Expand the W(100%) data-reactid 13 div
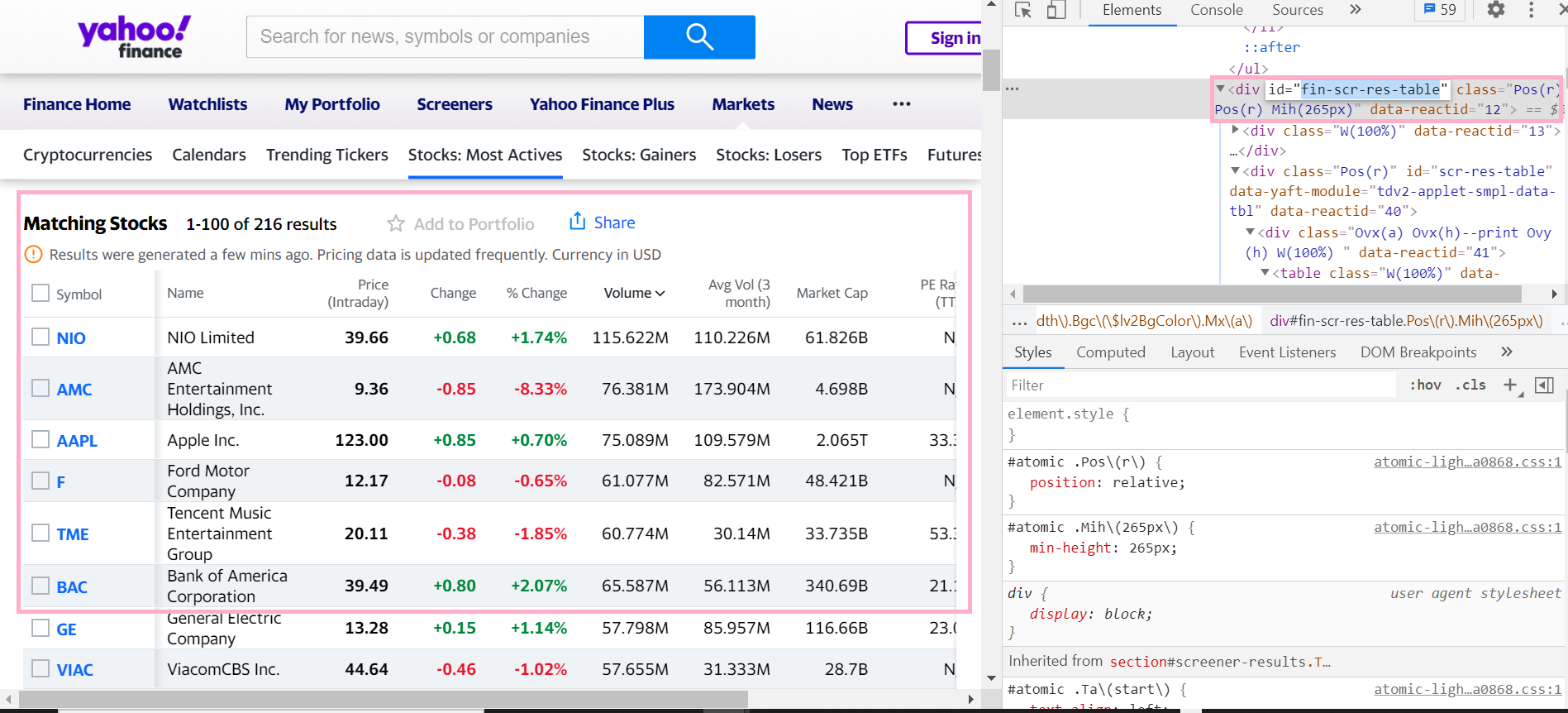 1235,130
